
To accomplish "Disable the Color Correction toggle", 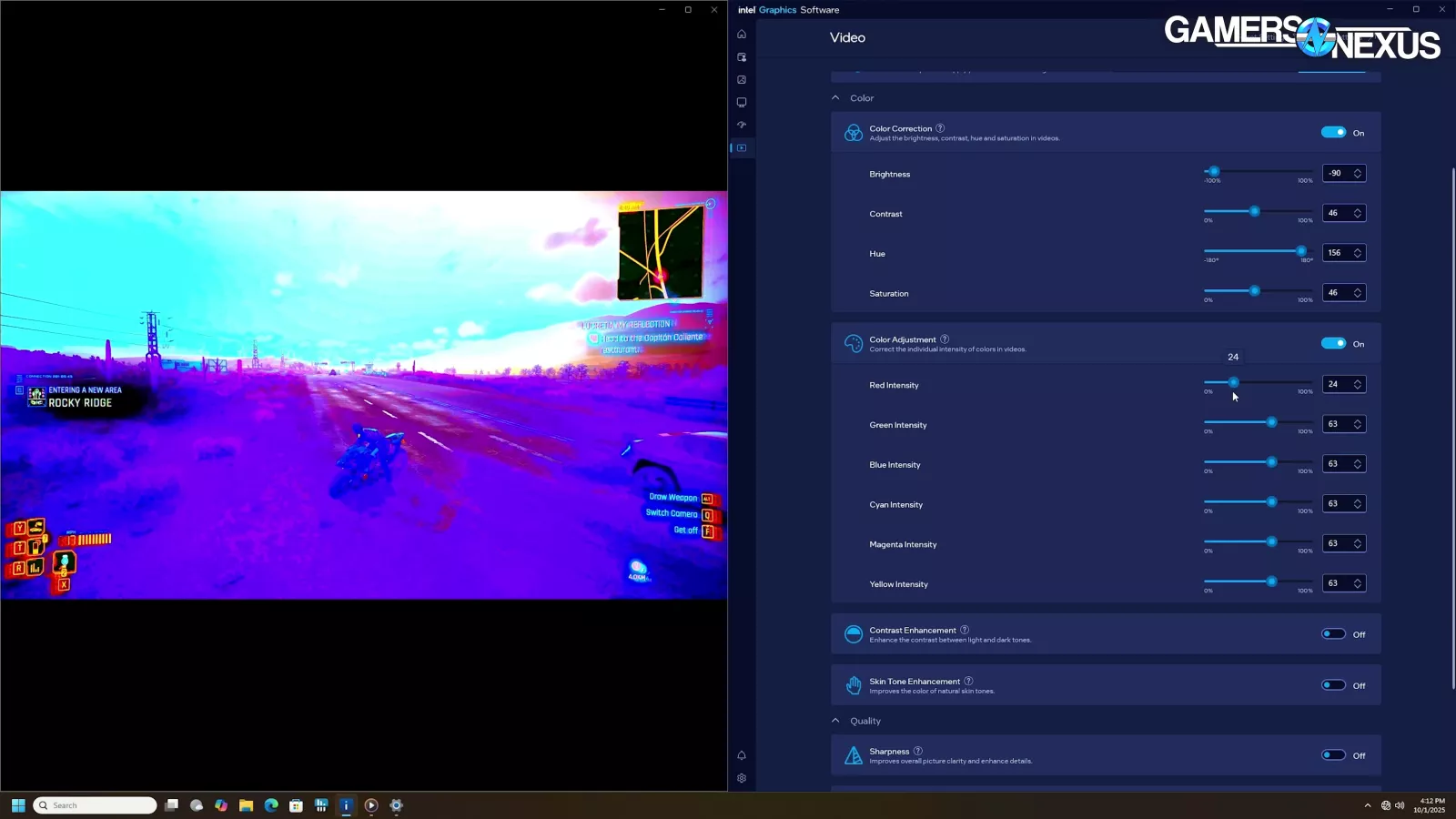I will click(x=1333, y=133).
